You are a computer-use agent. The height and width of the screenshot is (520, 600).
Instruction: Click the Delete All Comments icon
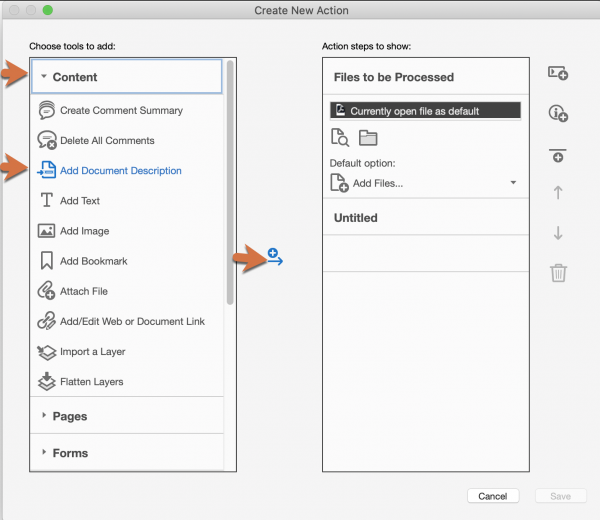click(47, 140)
